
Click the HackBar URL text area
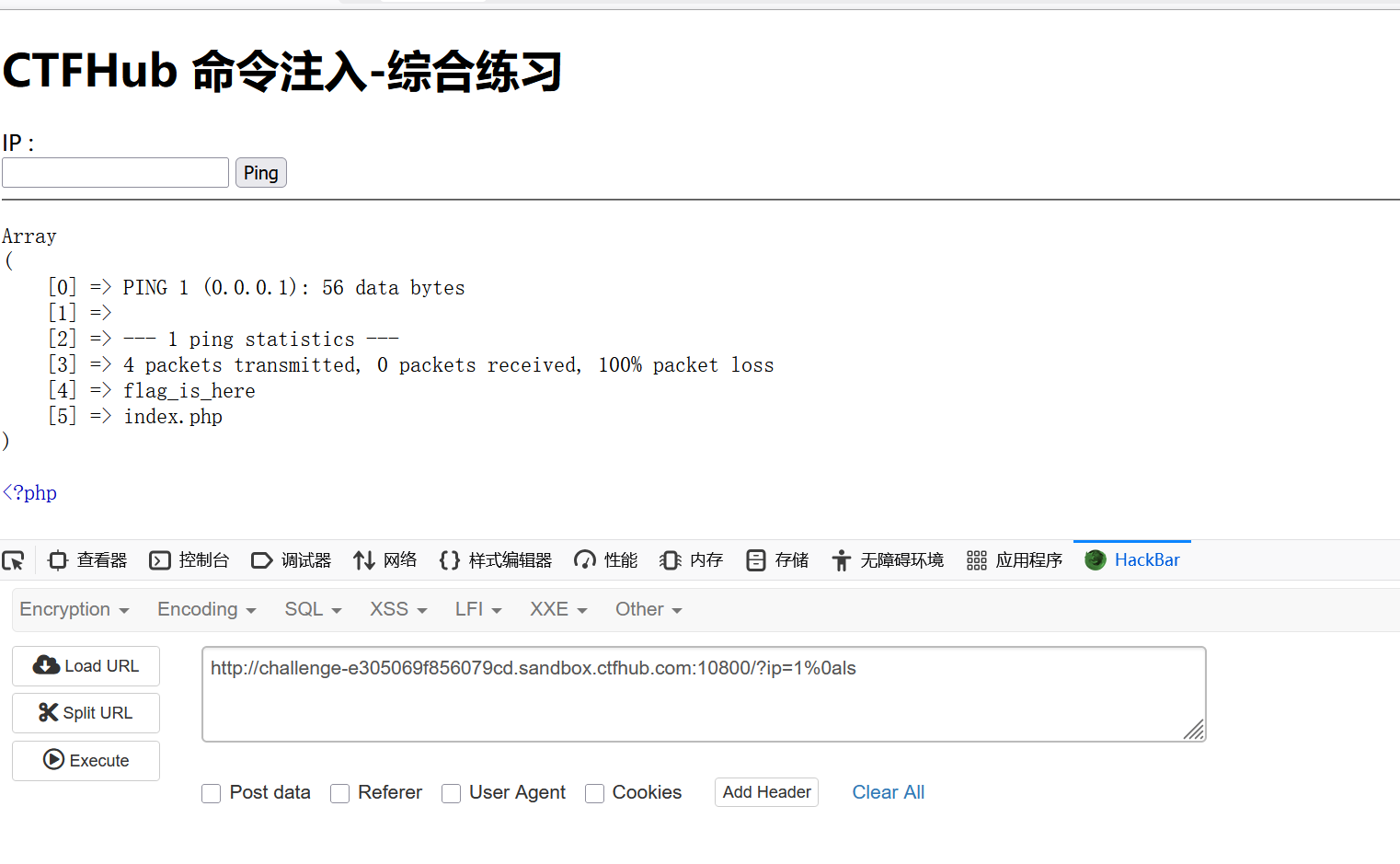coord(704,694)
